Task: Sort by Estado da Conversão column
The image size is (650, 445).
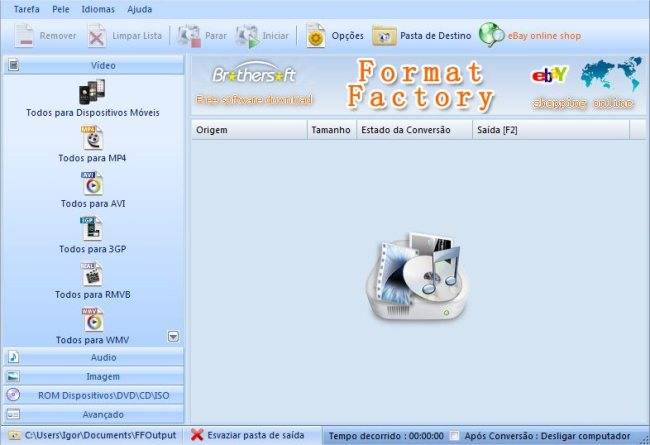Action: 415,130
